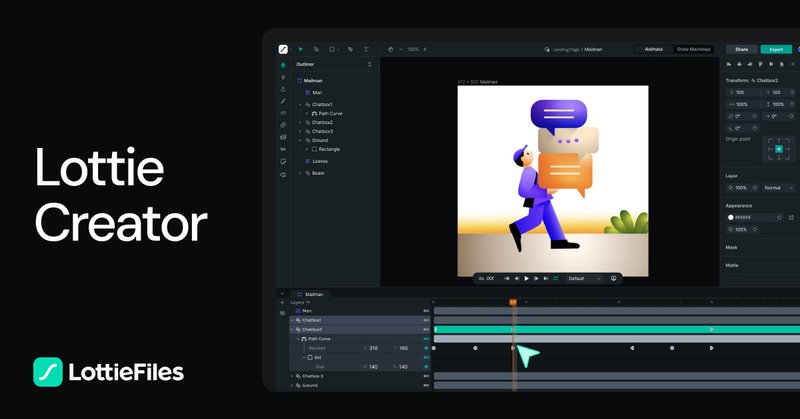
Task: Select the Mailman timeline tab
Action: (x=311, y=294)
